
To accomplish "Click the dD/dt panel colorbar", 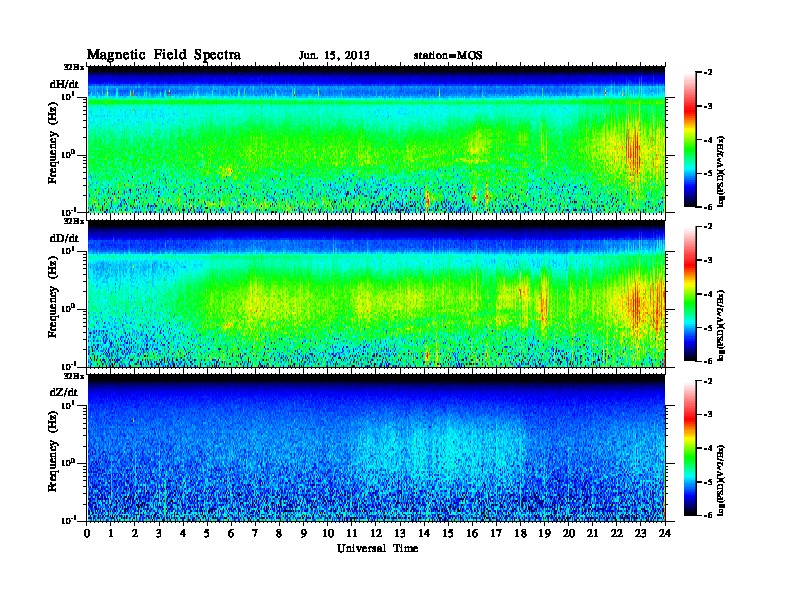I will [690, 294].
